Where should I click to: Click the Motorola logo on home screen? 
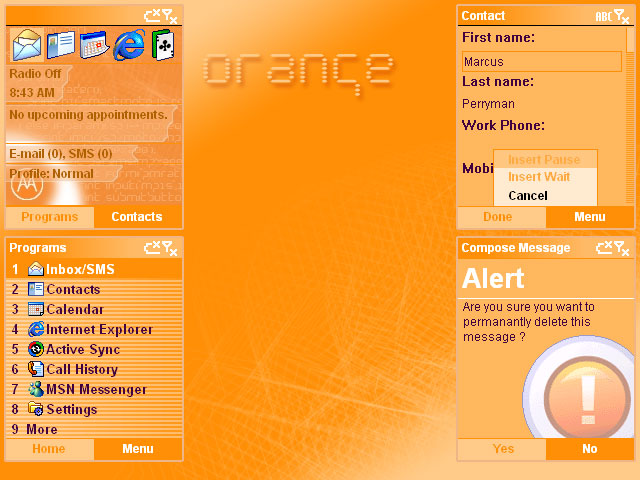[27, 185]
